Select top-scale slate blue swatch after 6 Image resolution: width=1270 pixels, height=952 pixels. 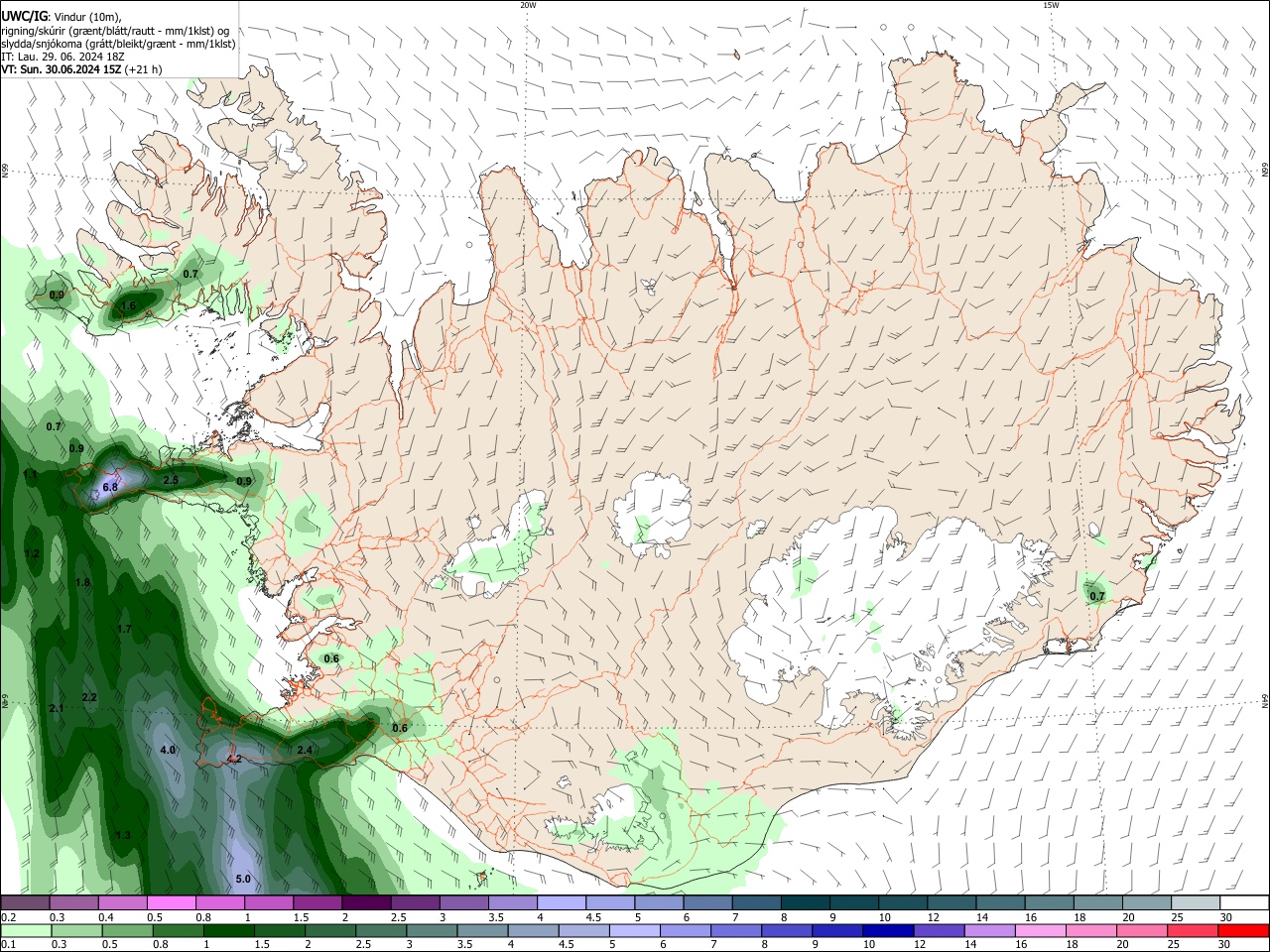[706, 902]
